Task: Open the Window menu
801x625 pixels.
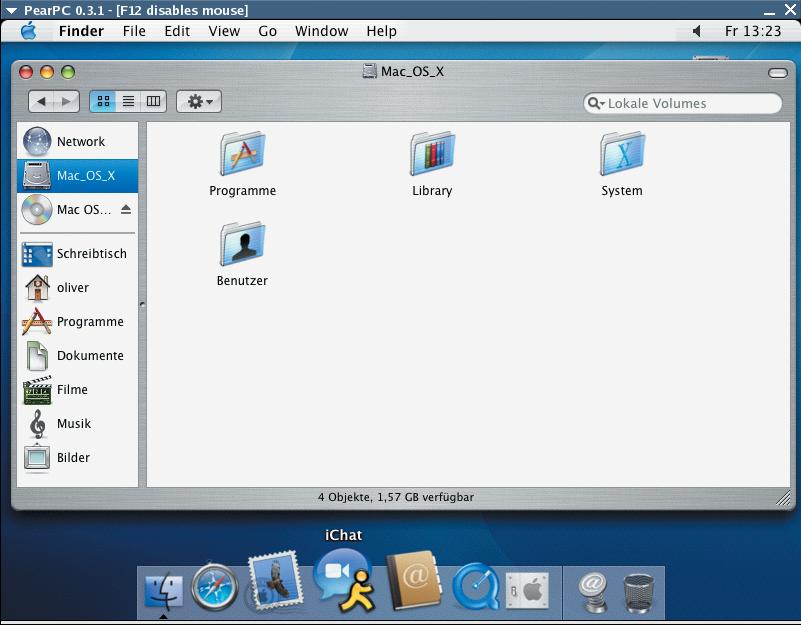Action: (322, 31)
